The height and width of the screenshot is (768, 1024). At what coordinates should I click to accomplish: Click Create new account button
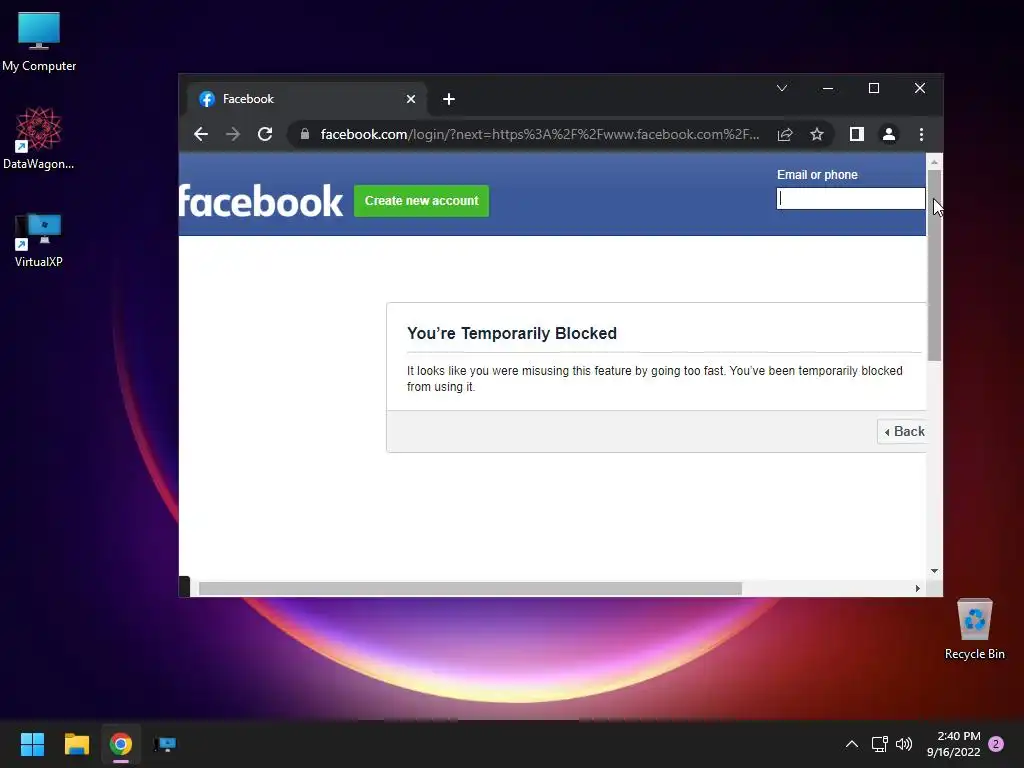(x=421, y=201)
